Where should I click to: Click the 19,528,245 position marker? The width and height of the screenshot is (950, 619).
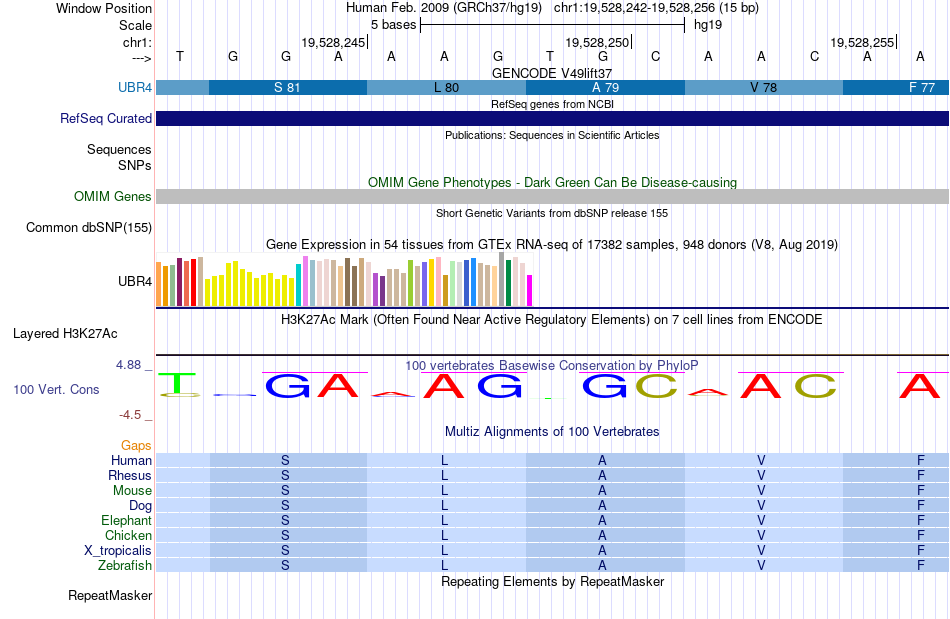(x=333, y=42)
